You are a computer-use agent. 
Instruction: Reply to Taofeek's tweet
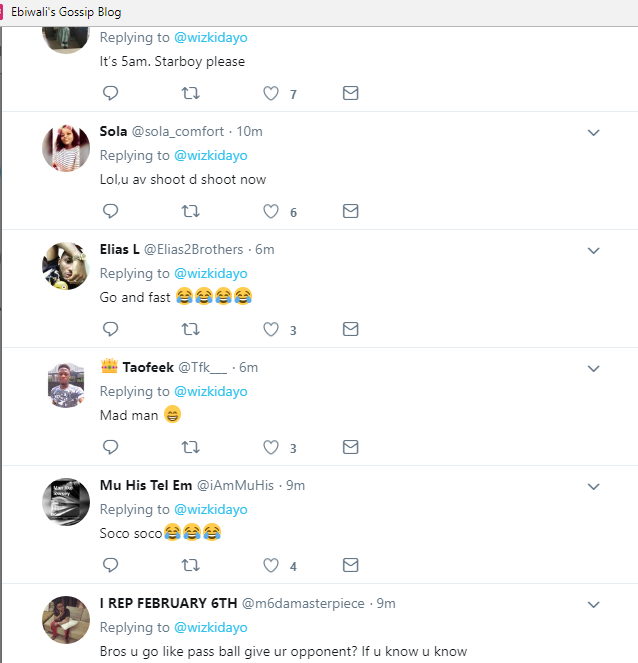[111, 447]
